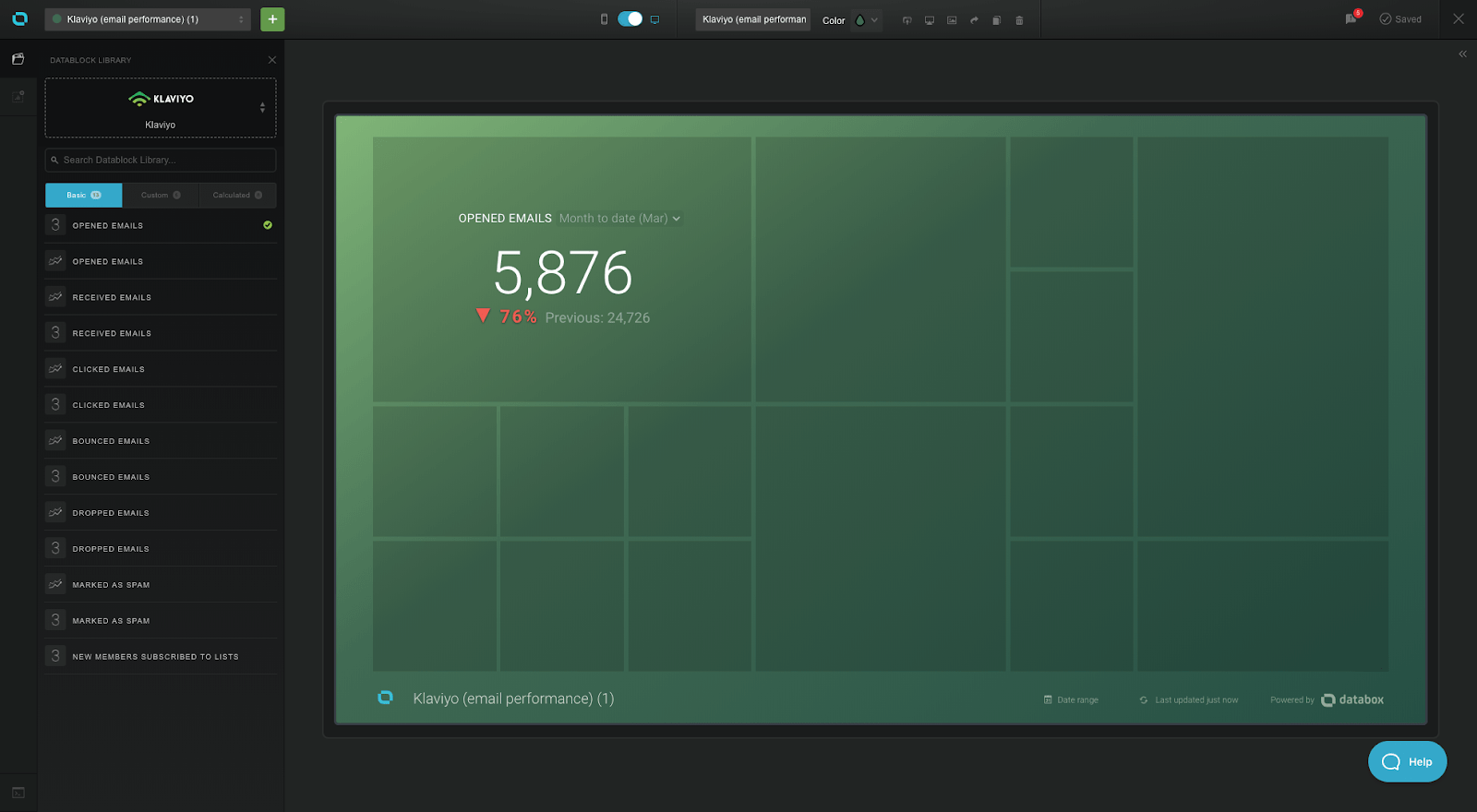Click the line chart icon beside Marked as Spam

point(55,585)
